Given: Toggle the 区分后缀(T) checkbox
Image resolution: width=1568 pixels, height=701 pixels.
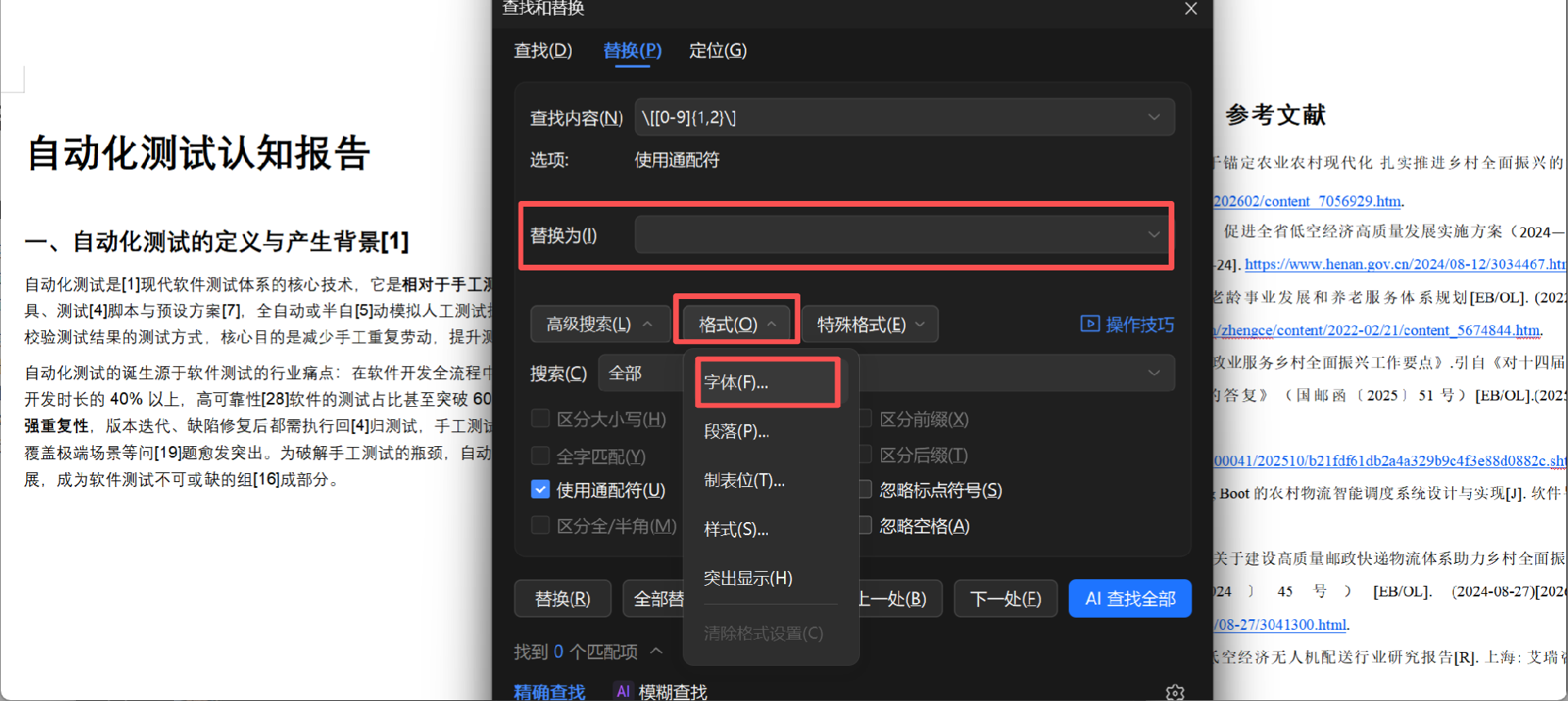Looking at the screenshot, I should (865, 455).
